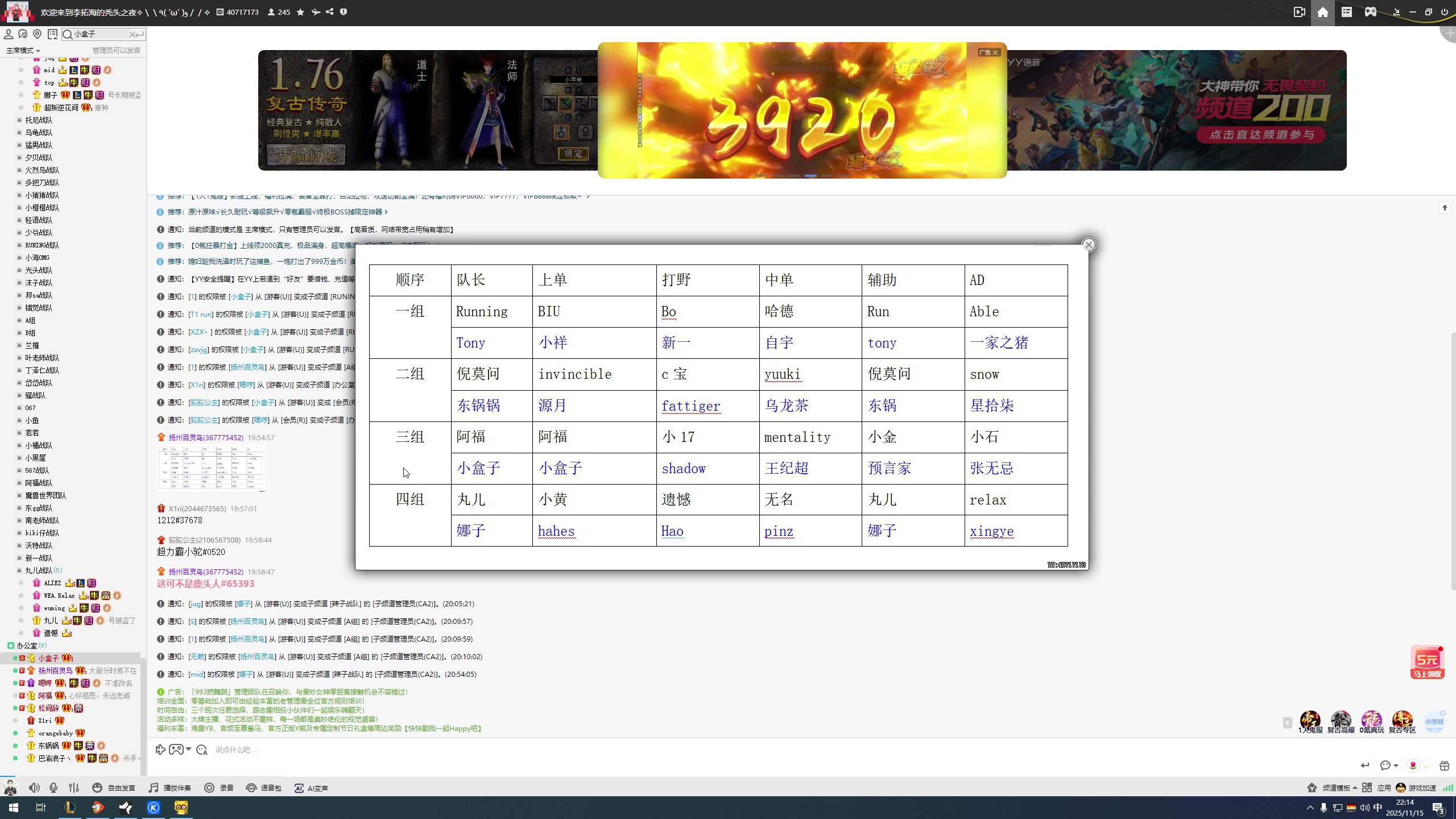Open the 主席模式 mode dropdown
The height and width of the screenshot is (819, 1456).
(23, 51)
